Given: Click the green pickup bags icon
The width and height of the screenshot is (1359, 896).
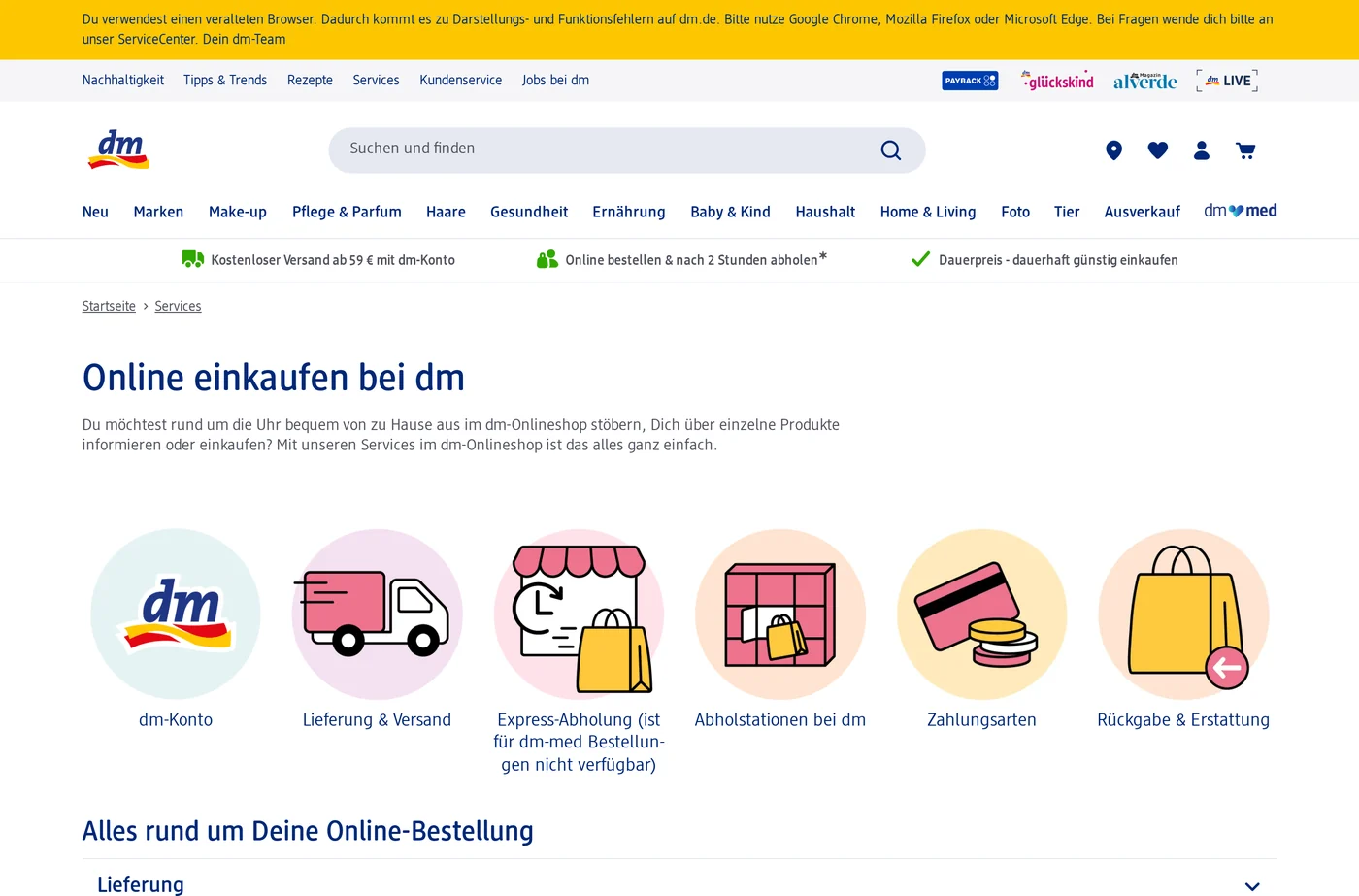Looking at the screenshot, I should coord(547,259).
